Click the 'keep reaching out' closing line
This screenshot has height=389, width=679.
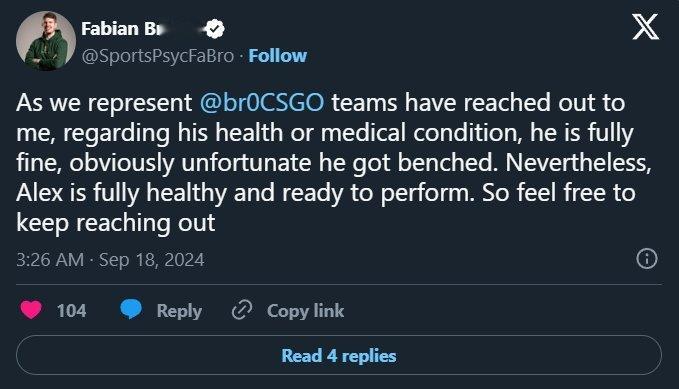coord(116,223)
